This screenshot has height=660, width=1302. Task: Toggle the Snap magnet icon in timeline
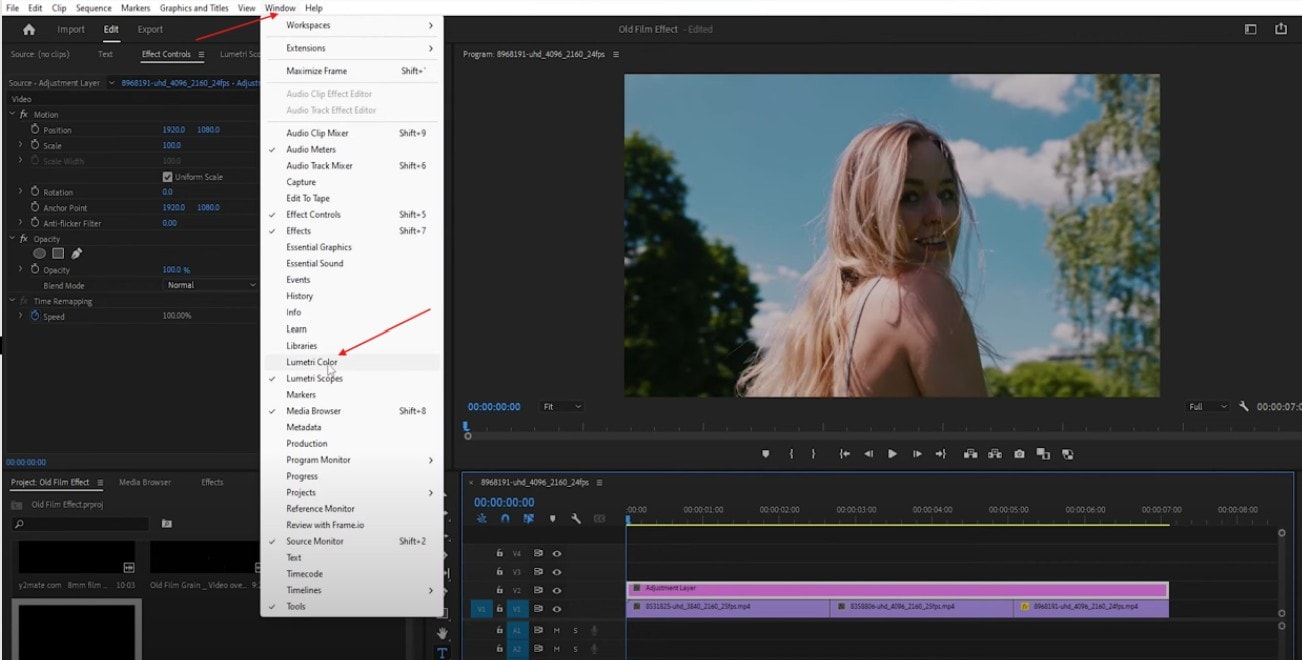click(x=505, y=518)
